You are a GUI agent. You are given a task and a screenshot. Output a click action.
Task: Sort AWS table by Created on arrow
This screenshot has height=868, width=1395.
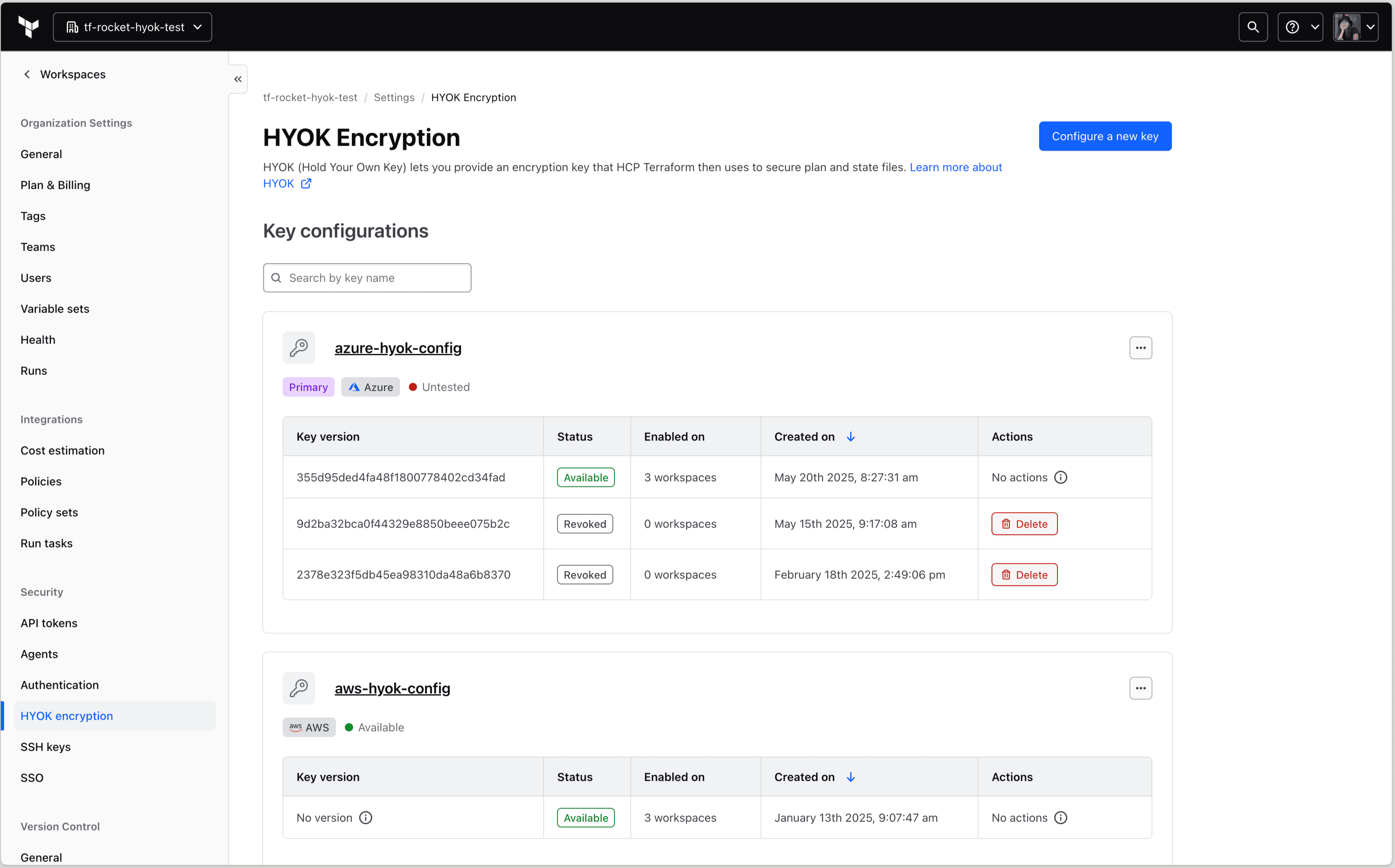851,777
